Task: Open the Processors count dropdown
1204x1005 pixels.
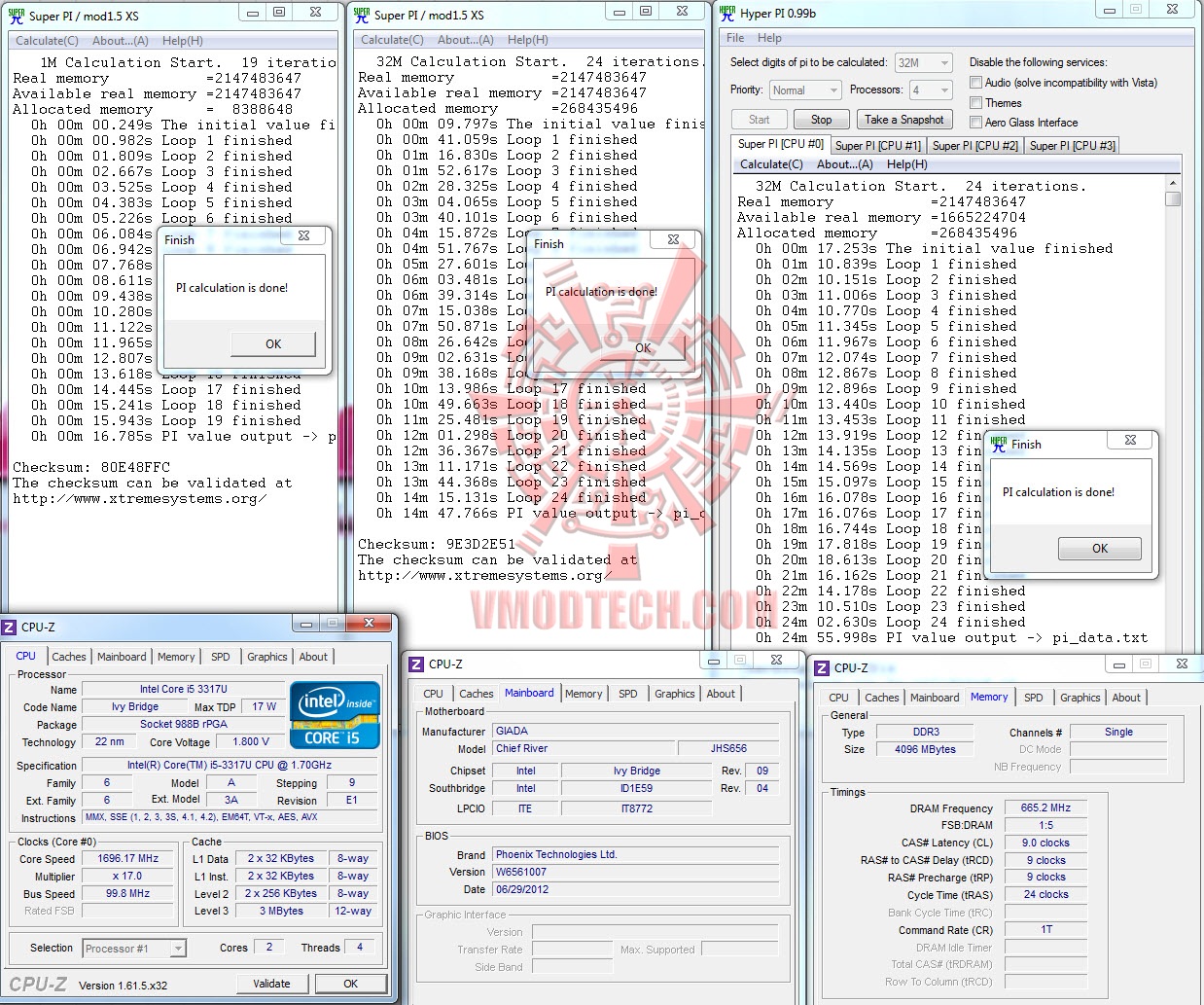Action: tap(931, 90)
